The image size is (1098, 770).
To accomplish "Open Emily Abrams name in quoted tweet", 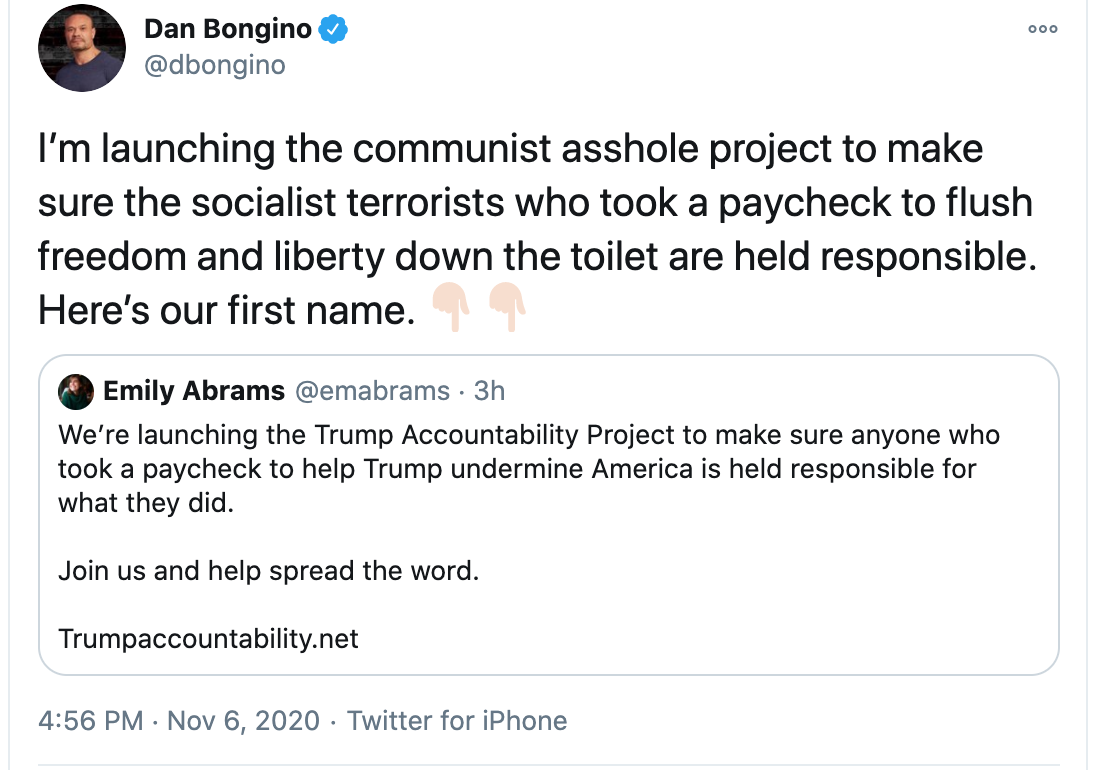I will tap(194, 391).
